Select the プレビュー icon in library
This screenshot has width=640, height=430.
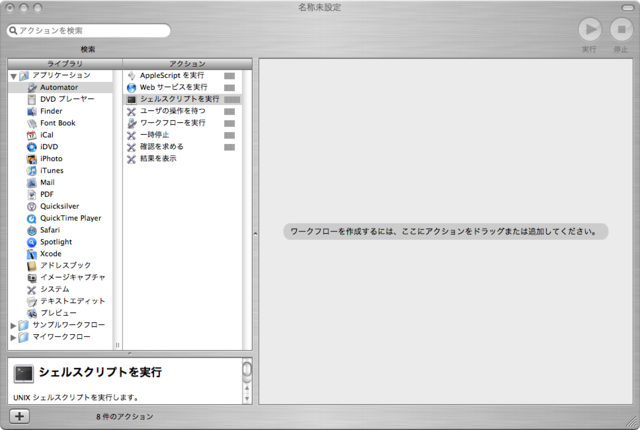(32, 313)
